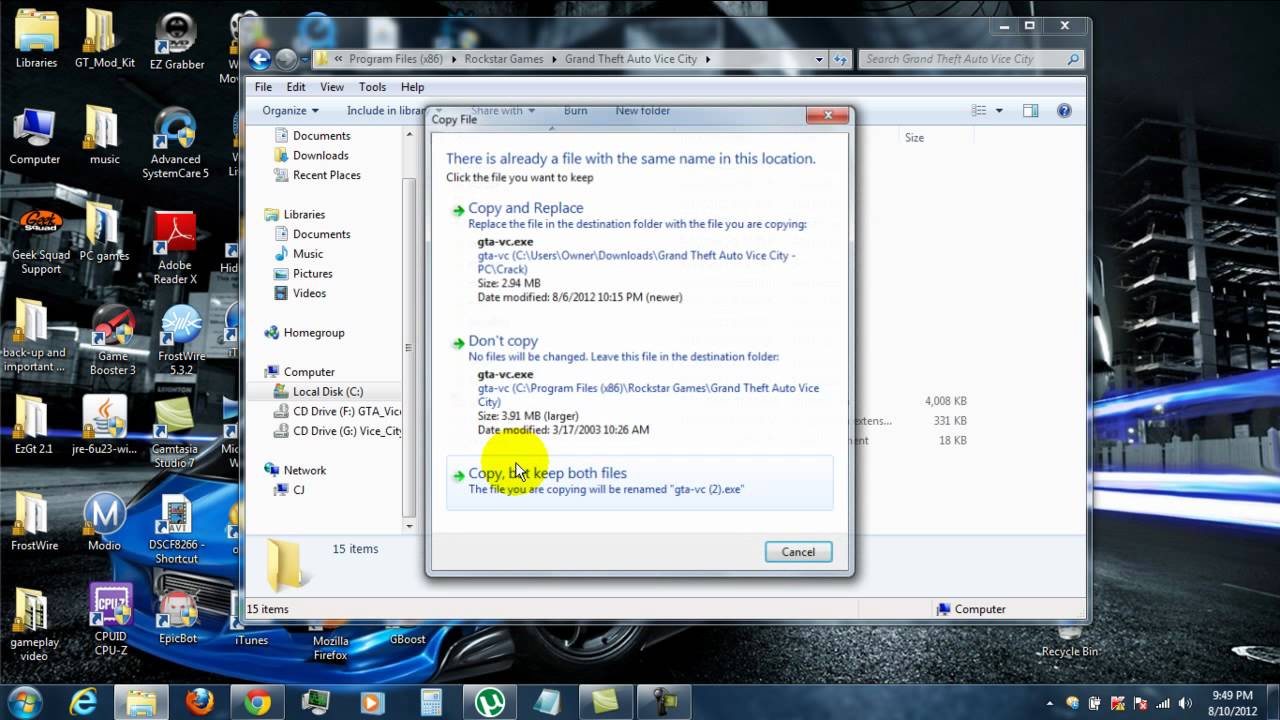Refresh the Explorer folder view
Image resolution: width=1280 pixels, height=720 pixels.
[840, 59]
